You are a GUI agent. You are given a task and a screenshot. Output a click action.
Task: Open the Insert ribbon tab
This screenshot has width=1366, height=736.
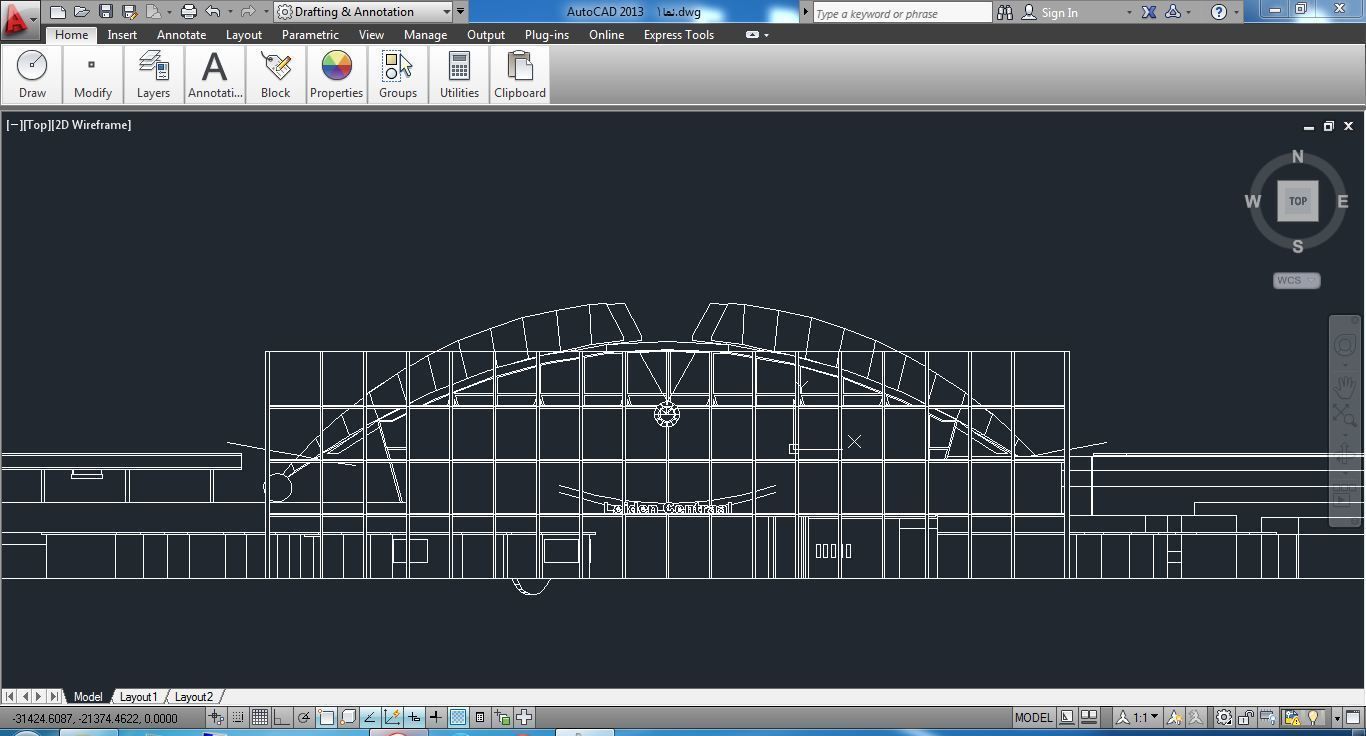coord(122,34)
